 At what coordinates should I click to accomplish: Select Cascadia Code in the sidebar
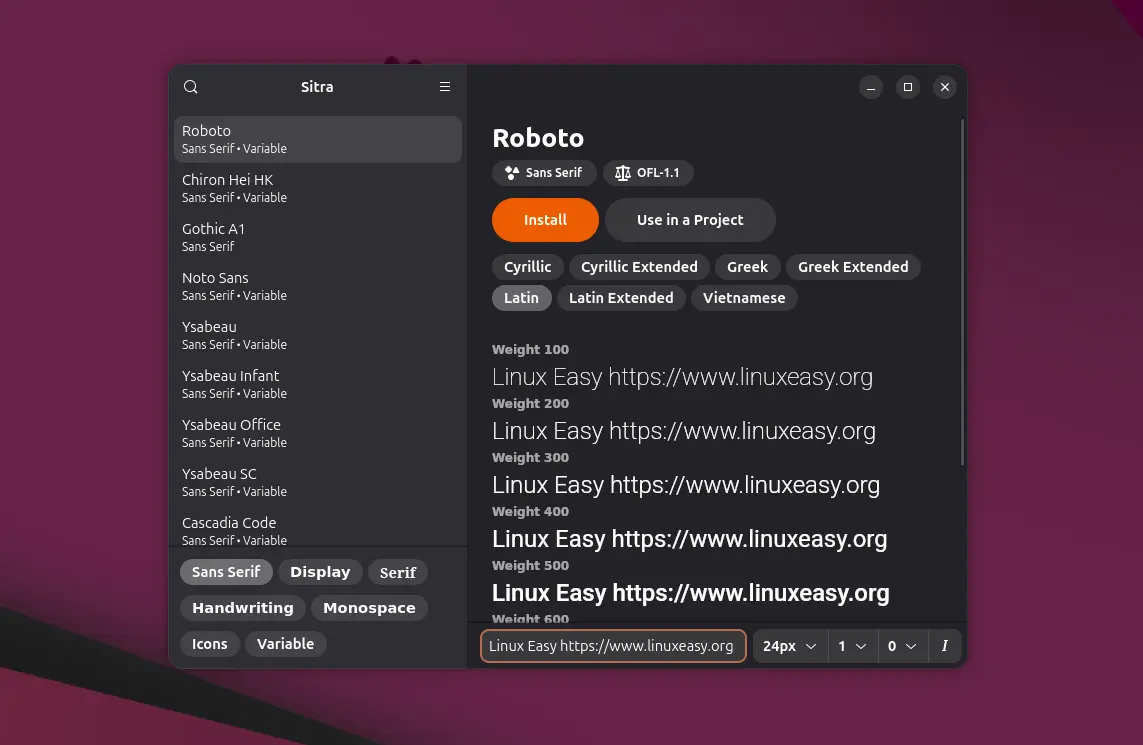[300, 529]
